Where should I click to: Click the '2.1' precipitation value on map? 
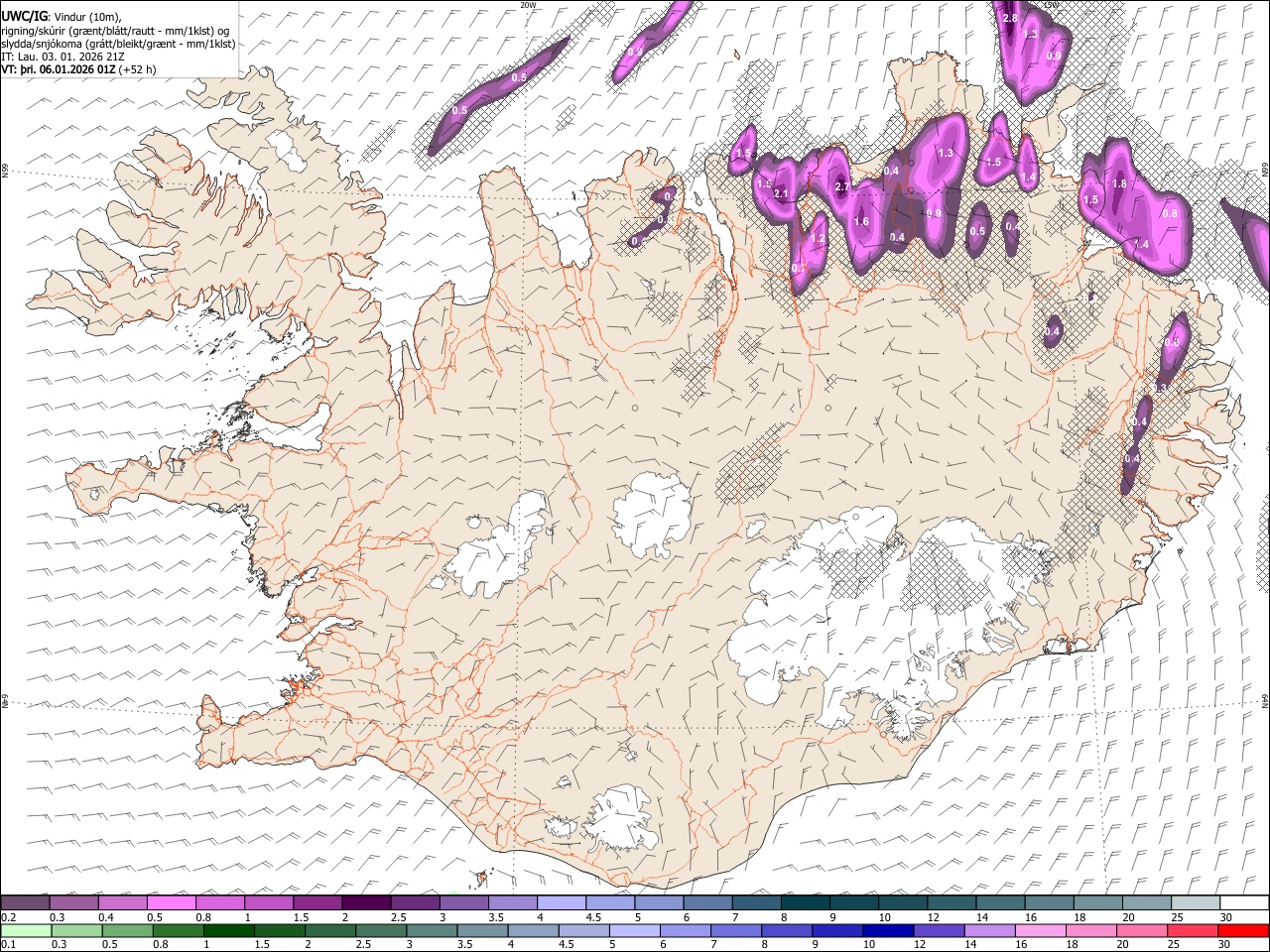coord(780,193)
